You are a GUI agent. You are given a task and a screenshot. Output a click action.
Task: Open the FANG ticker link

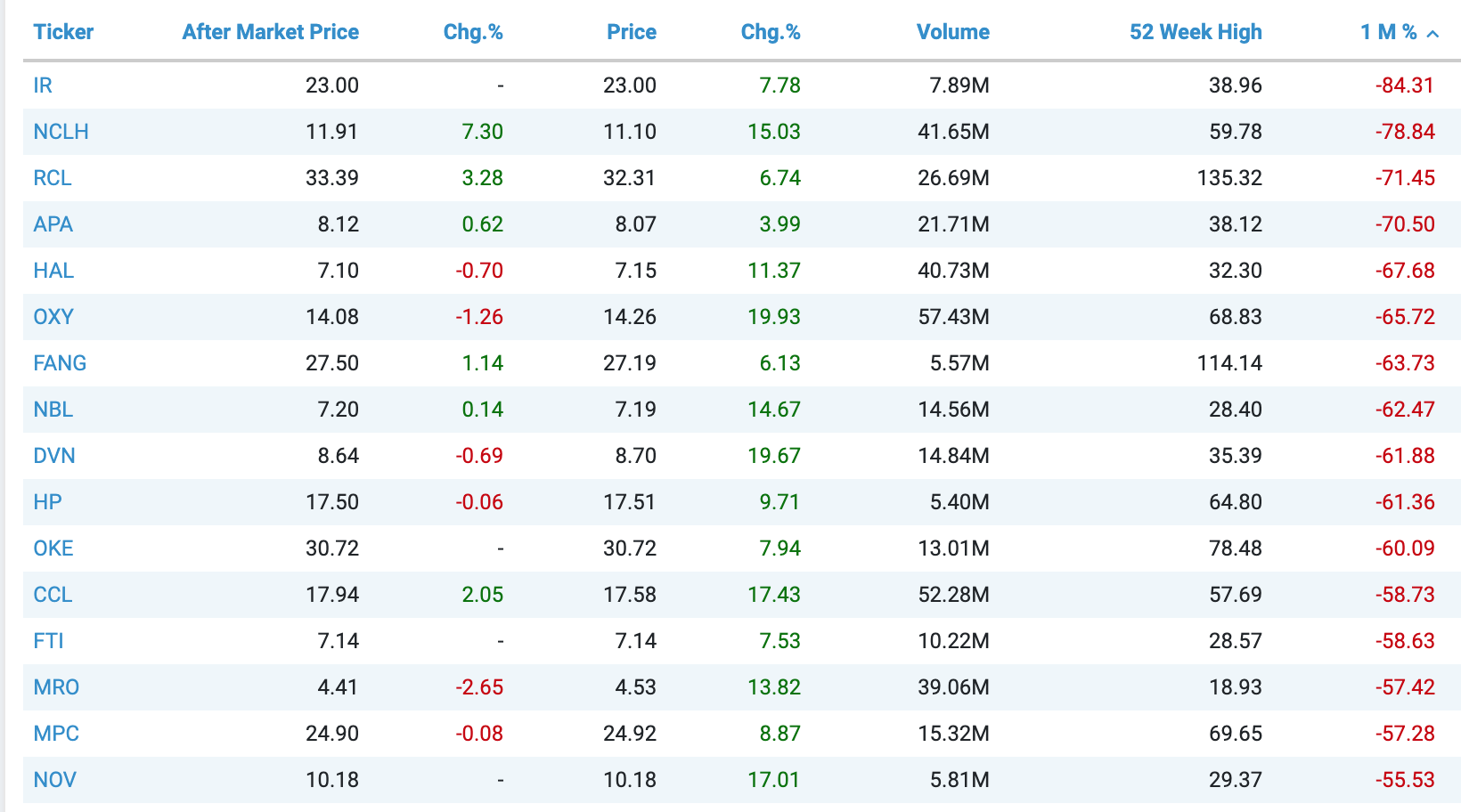pyautogui.click(x=60, y=363)
